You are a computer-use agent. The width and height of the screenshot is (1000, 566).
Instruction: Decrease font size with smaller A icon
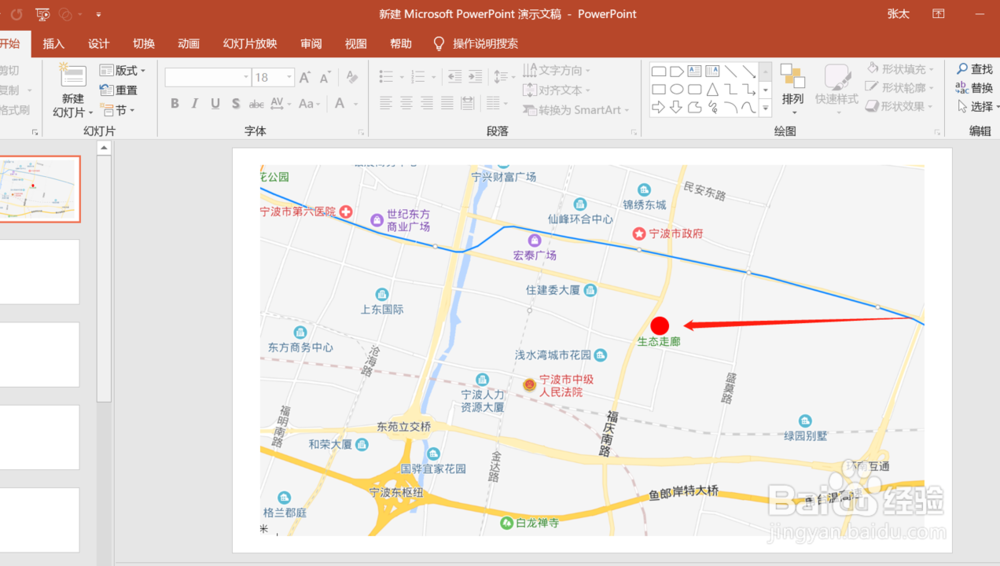[x=325, y=77]
